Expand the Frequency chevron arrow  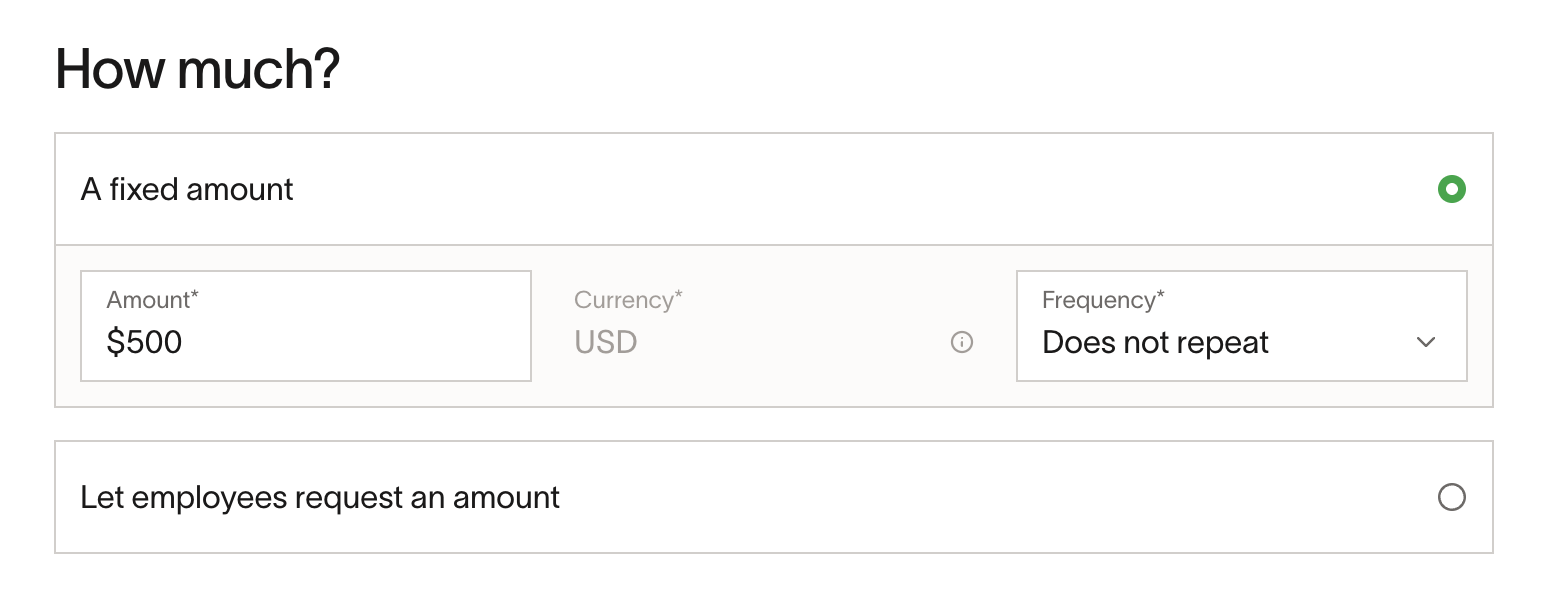1426,342
